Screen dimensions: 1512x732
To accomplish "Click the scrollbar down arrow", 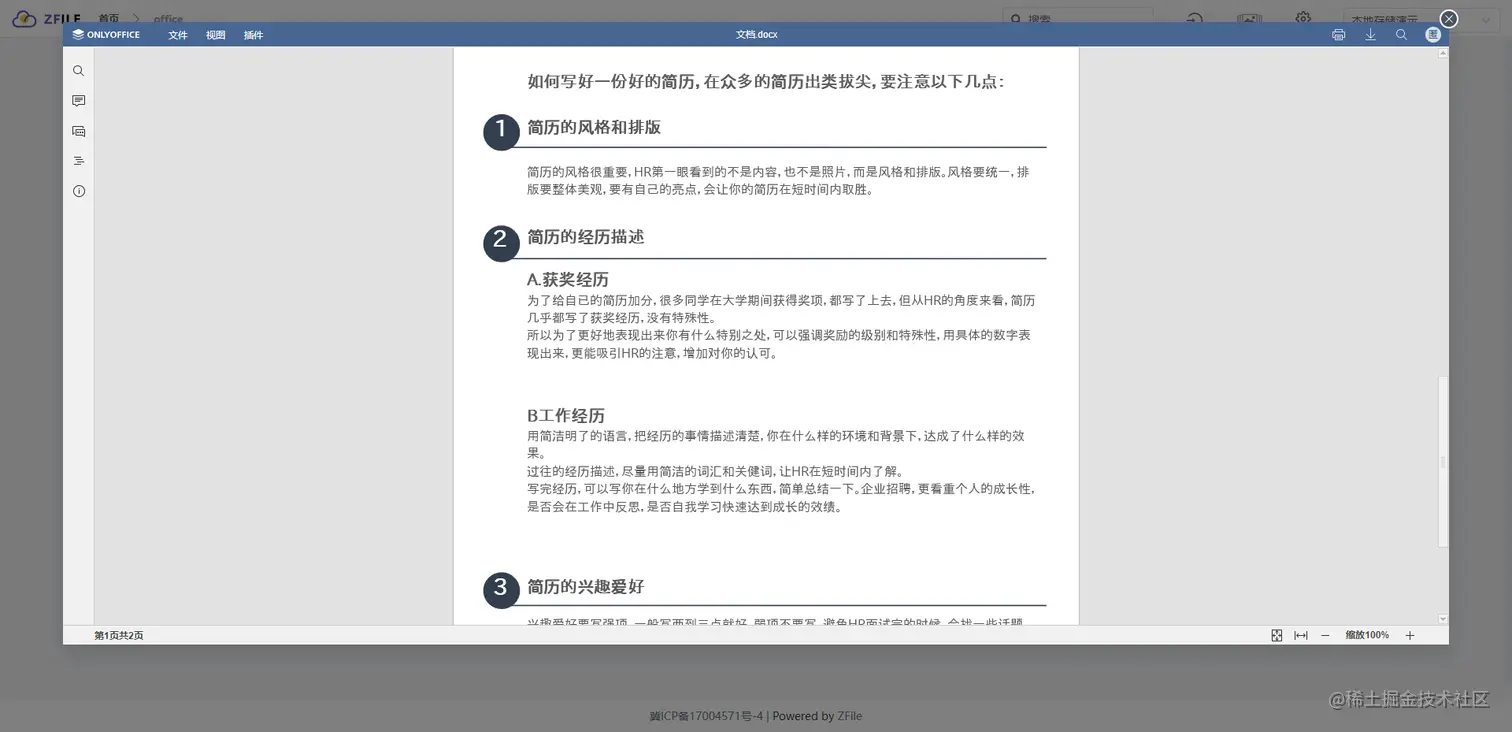I will coord(1443,619).
